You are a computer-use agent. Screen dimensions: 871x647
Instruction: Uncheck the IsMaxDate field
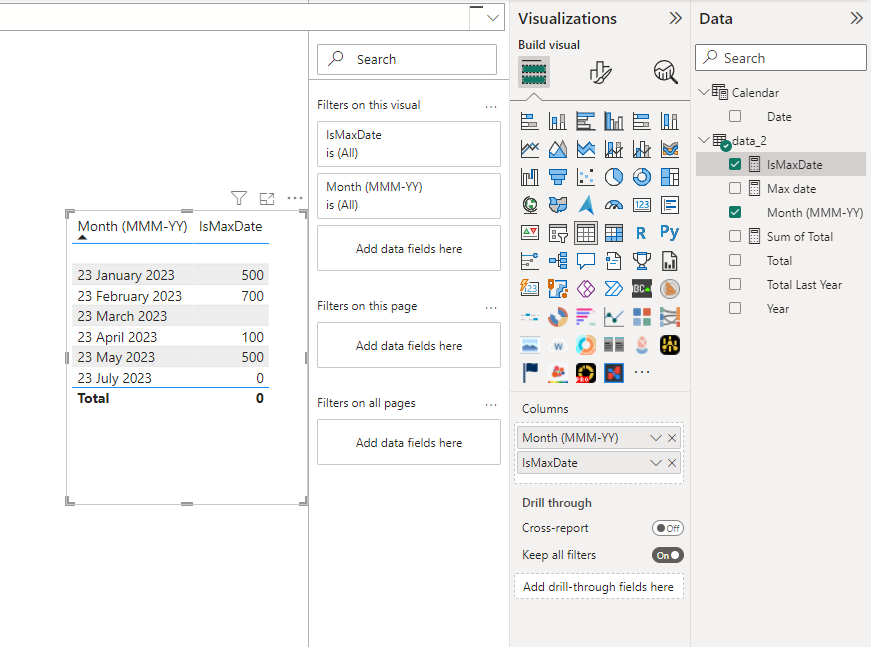[735, 164]
